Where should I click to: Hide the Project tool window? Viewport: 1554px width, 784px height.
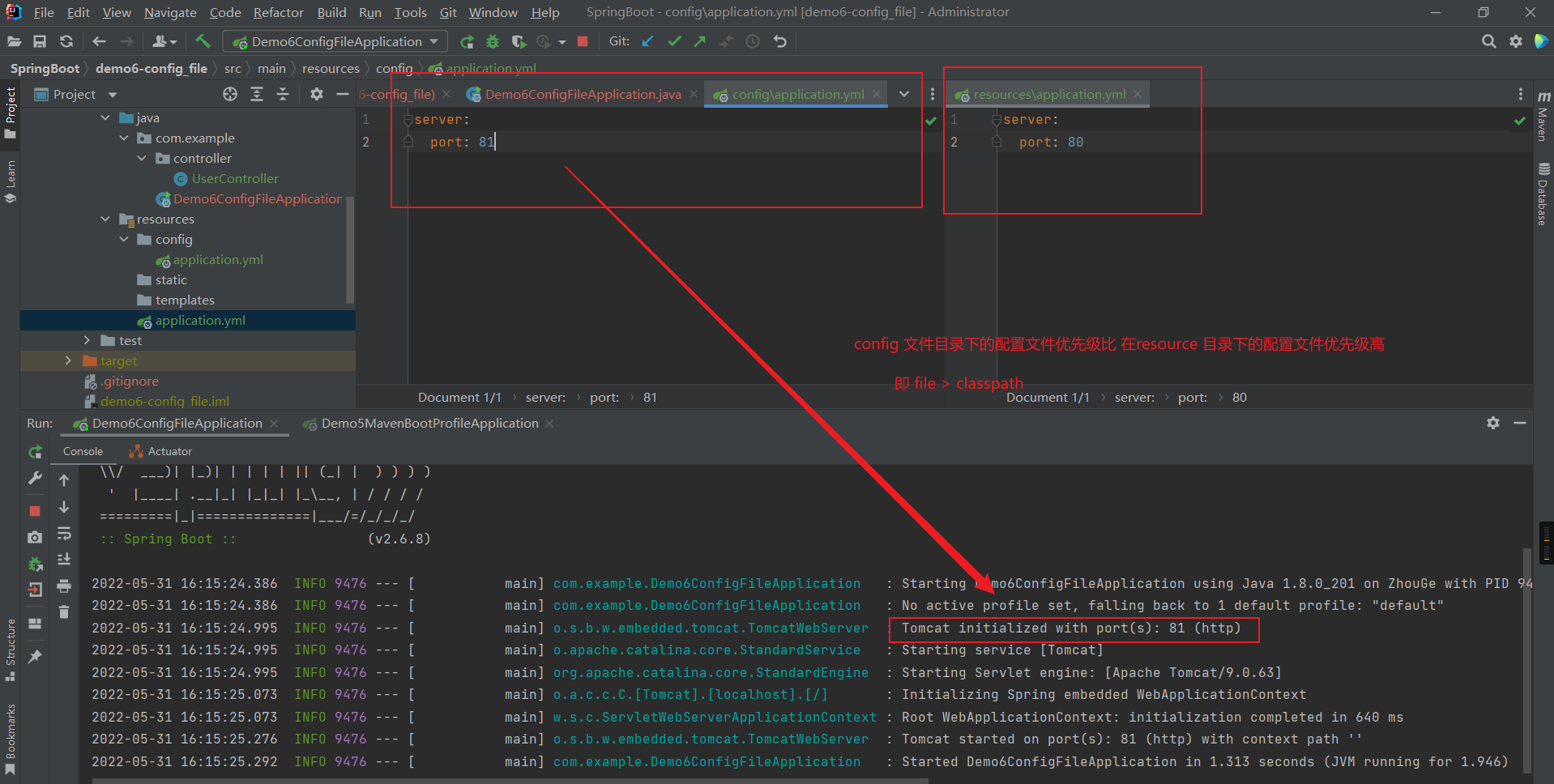coord(343,95)
